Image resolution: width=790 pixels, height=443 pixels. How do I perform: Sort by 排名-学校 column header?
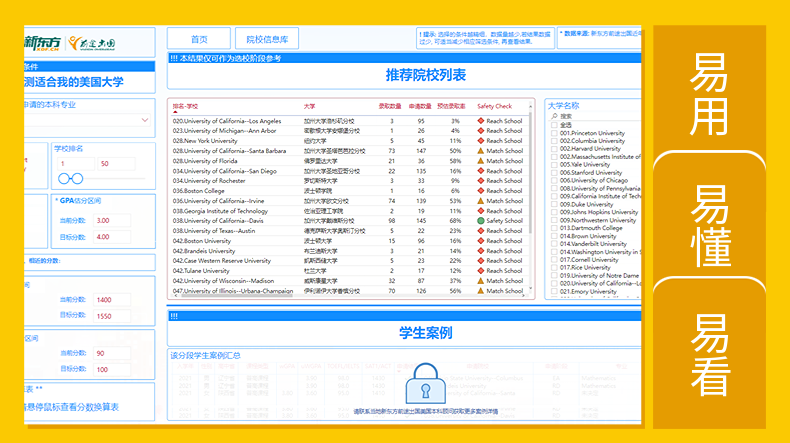(185, 106)
